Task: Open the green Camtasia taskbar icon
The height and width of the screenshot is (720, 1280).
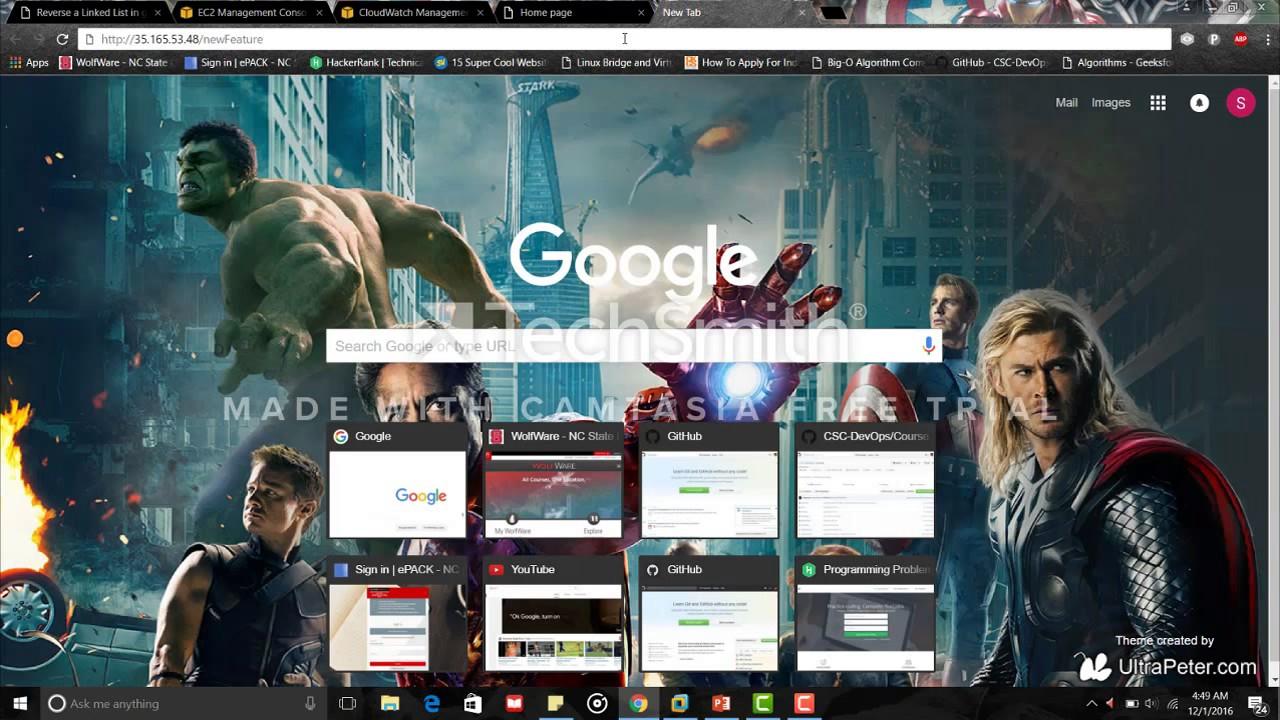Action: [763, 703]
